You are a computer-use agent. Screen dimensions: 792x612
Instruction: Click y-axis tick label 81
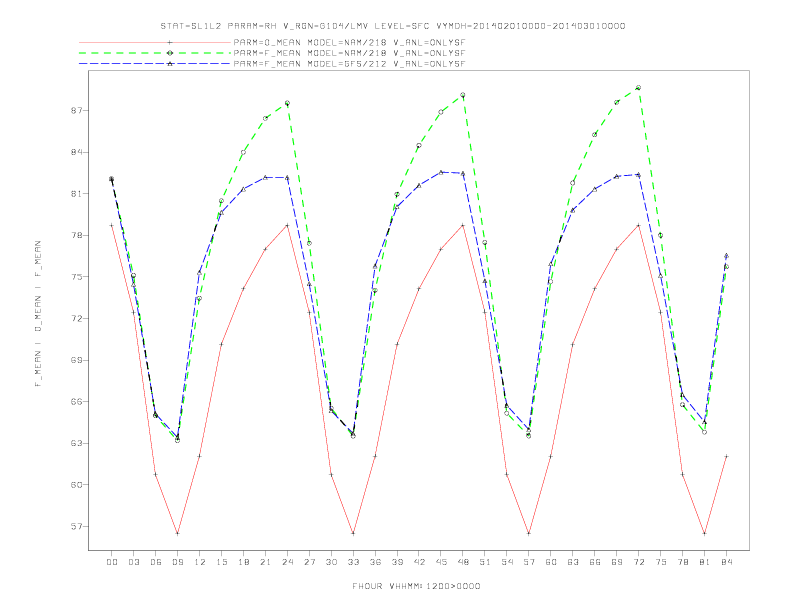click(x=77, y=193)
